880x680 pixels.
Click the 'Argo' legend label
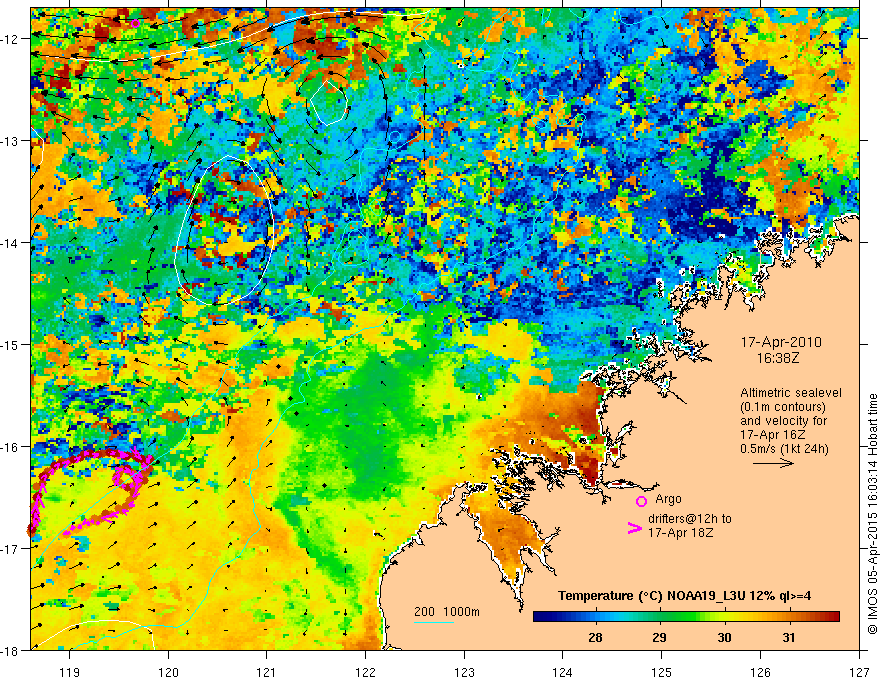coord(668,499)
